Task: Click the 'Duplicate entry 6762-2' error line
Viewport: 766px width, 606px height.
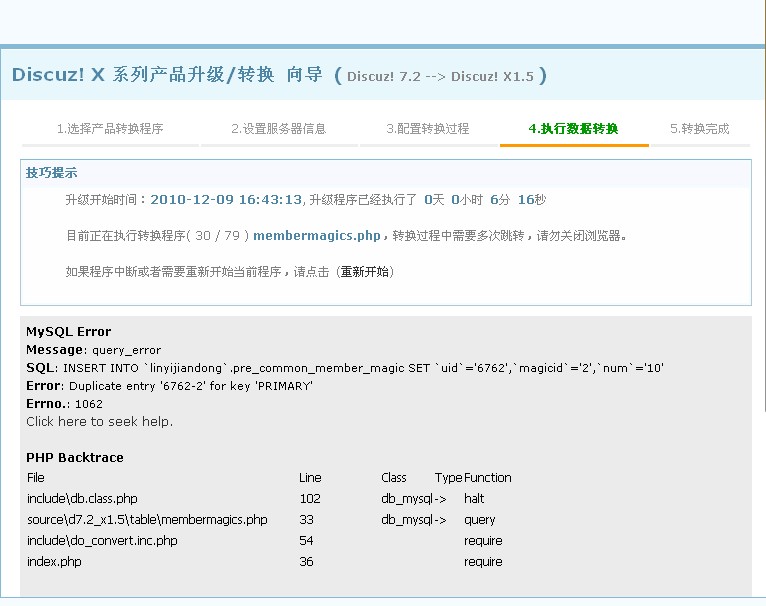Action: pyautogui.click(x=170, y=386)
